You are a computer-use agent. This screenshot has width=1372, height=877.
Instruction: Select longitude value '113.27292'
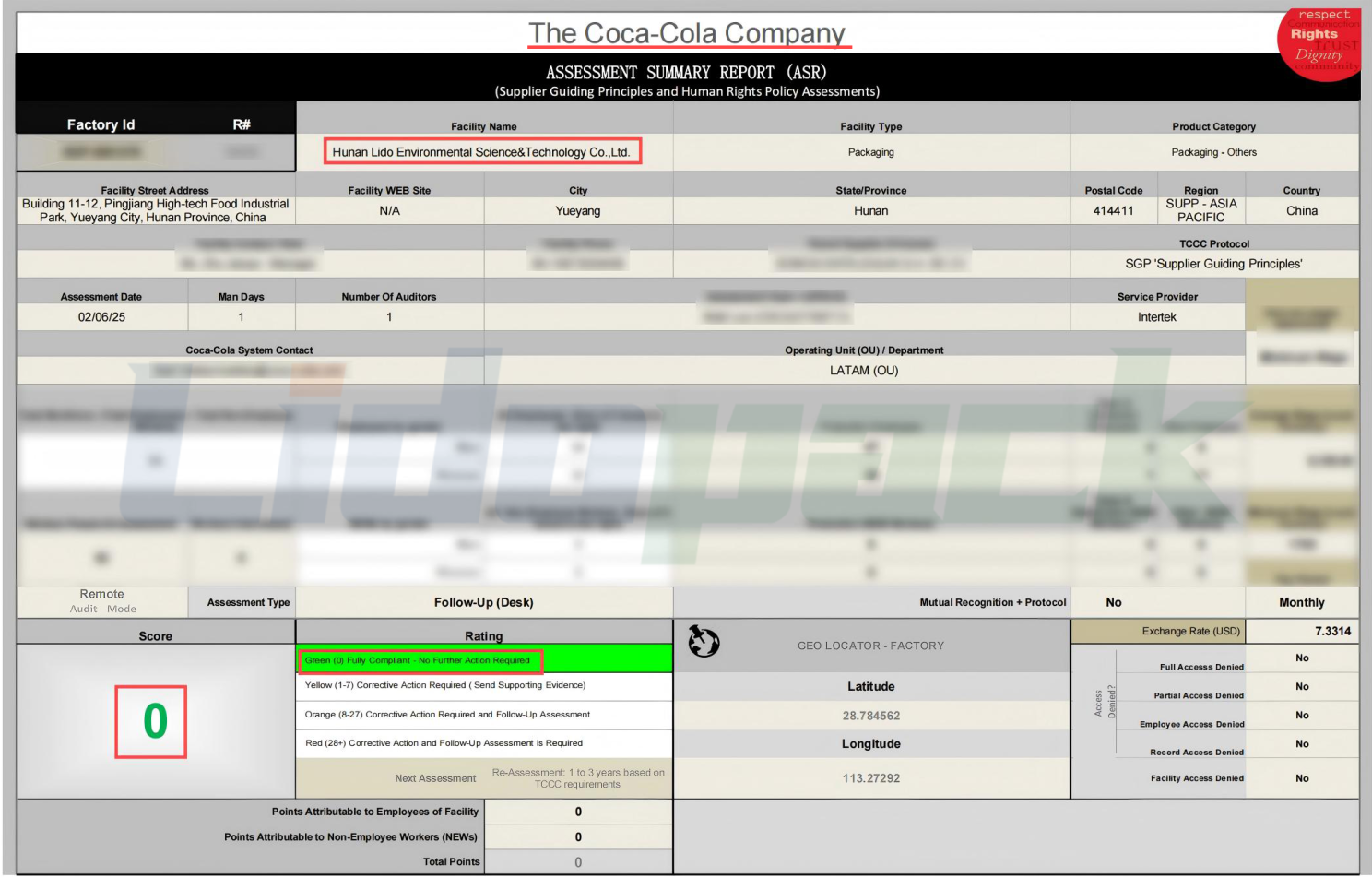coord(871,778)
